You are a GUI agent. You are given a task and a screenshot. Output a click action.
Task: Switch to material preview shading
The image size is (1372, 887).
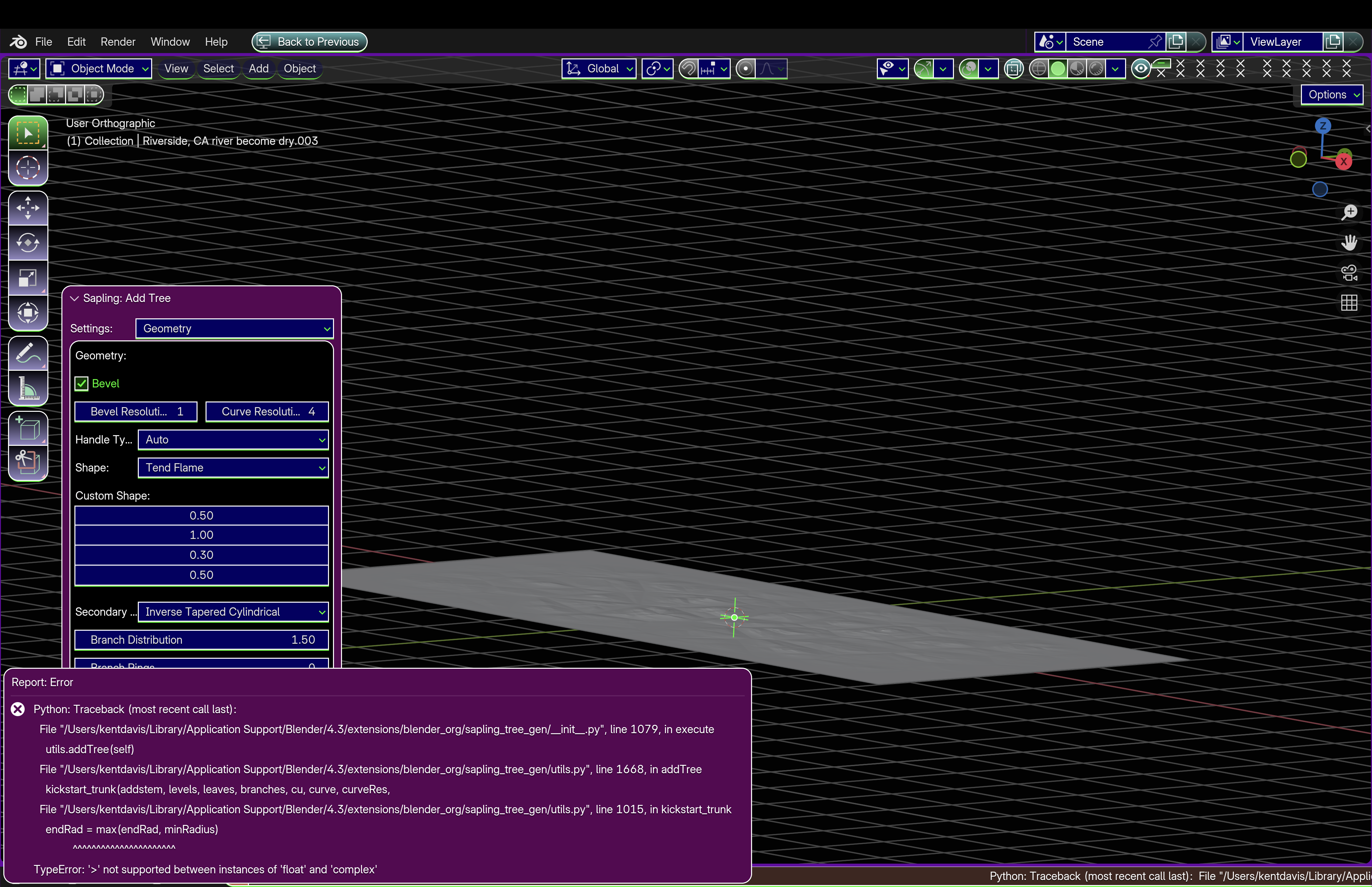coord(1077,68)
